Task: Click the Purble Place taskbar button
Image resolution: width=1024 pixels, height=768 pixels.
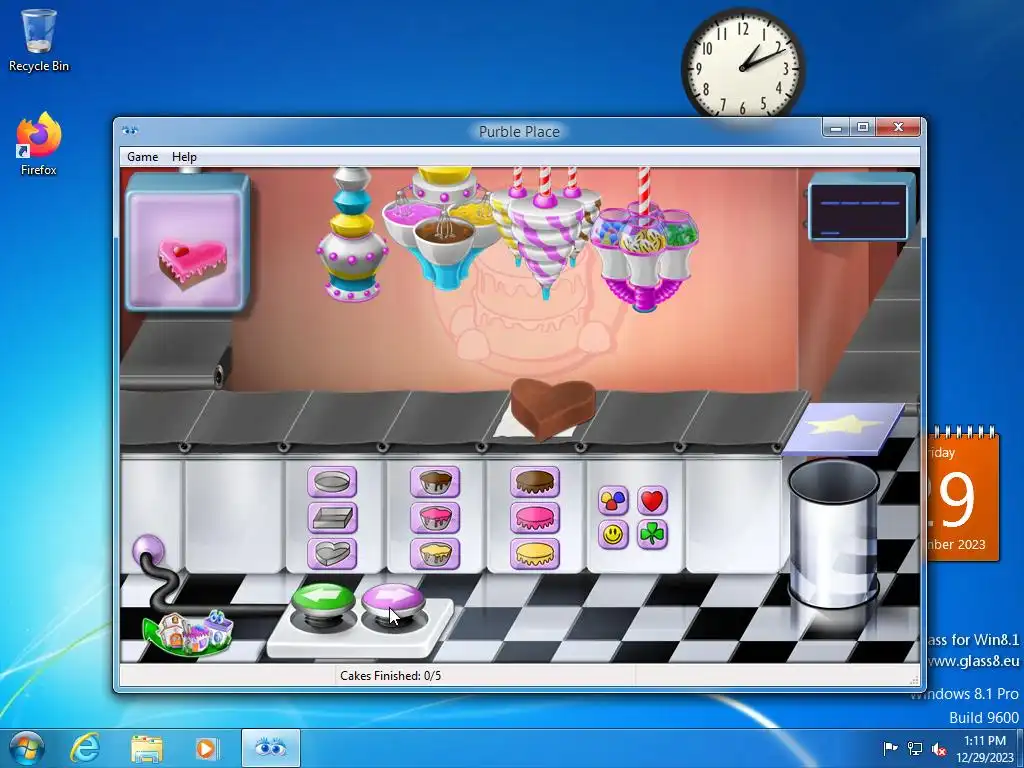Action: [x=271, y=748]
